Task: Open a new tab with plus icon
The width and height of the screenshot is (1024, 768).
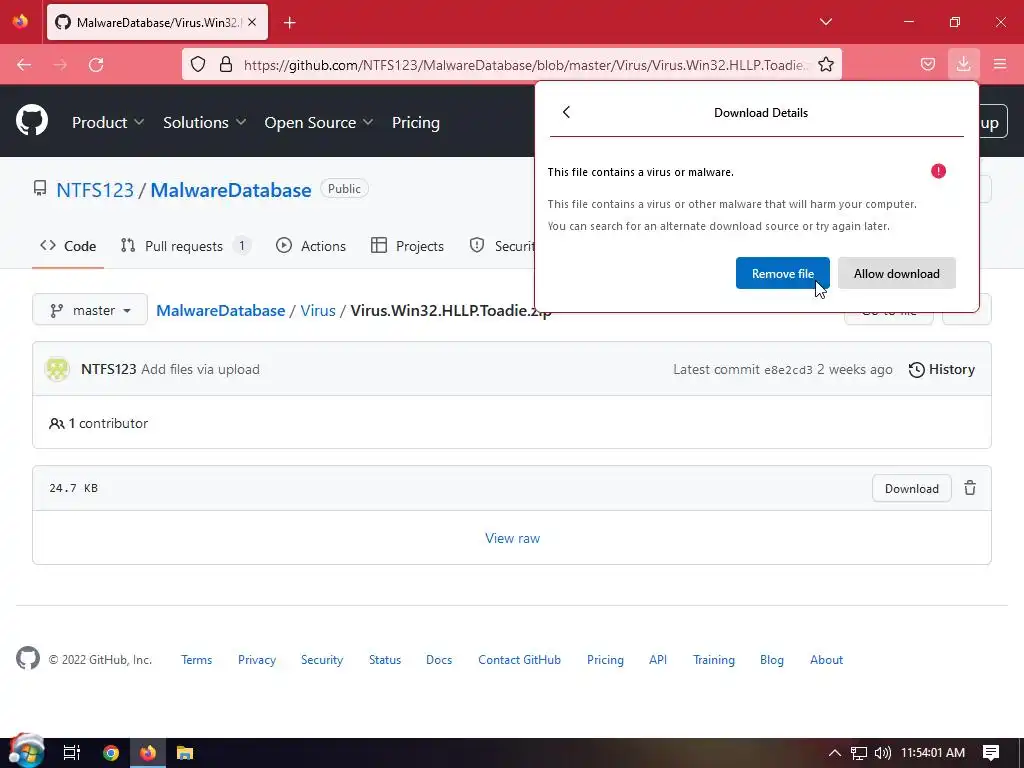Action: (290, 23)
